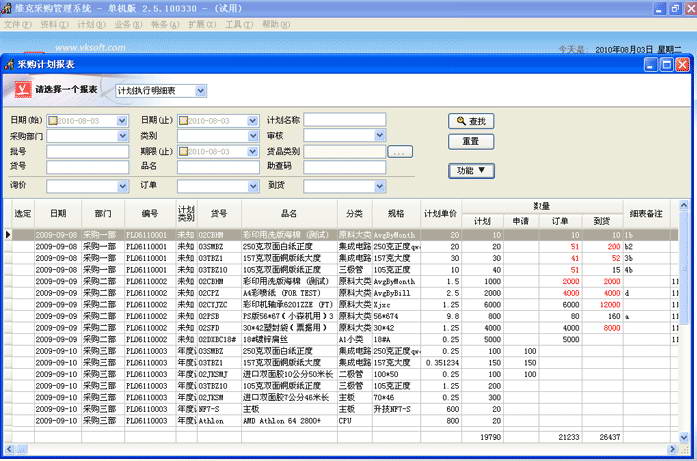Click the total 26437 in footer row

(x=609, y=437)
